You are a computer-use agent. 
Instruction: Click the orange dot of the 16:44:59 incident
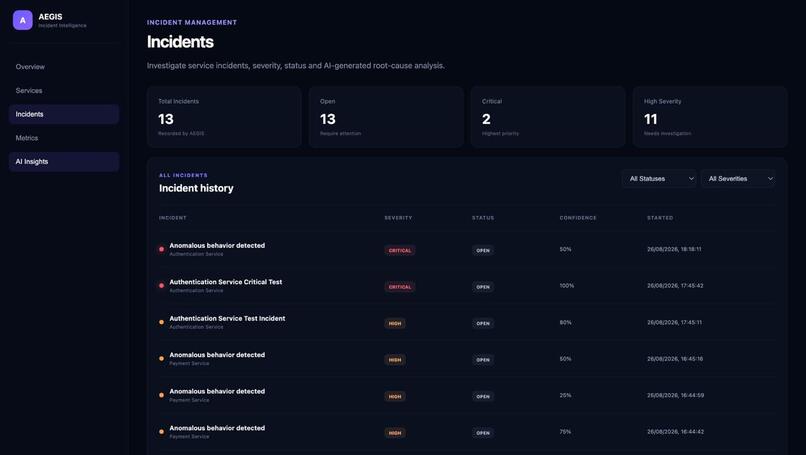(x=161, y=395)
